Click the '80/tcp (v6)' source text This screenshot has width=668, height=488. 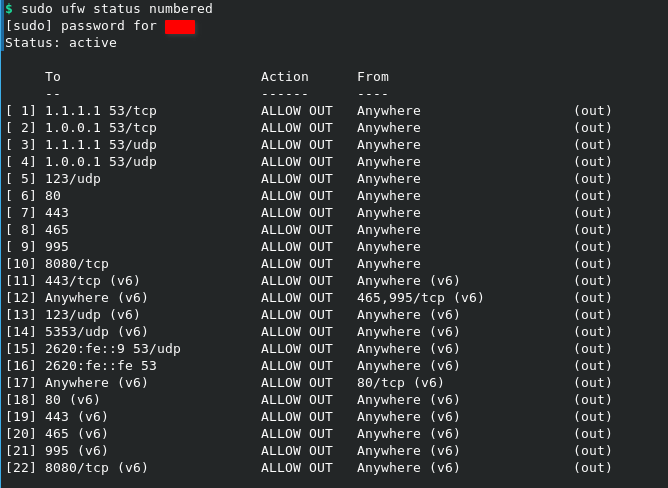[400, 383]
